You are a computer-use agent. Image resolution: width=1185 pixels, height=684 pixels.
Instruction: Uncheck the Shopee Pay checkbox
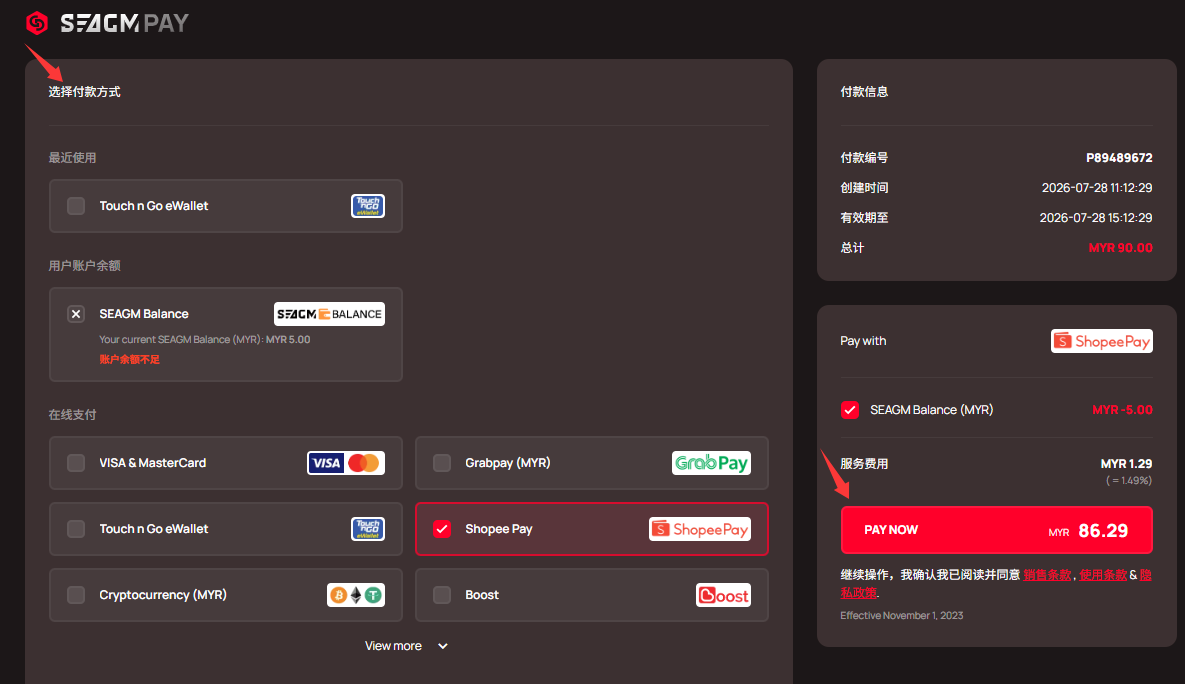tap(442, 529)
